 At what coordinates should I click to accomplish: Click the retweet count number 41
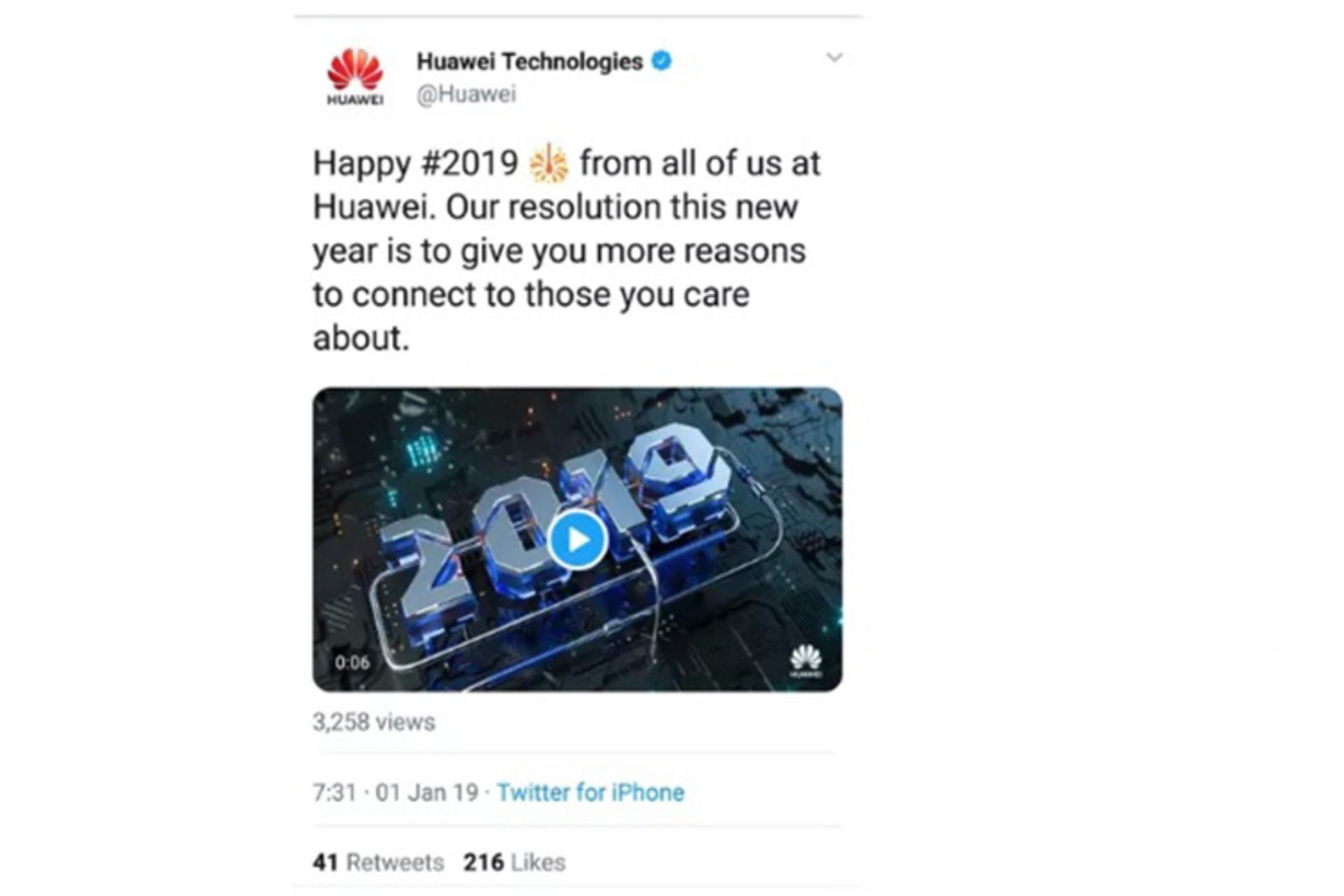click(325, 862)
